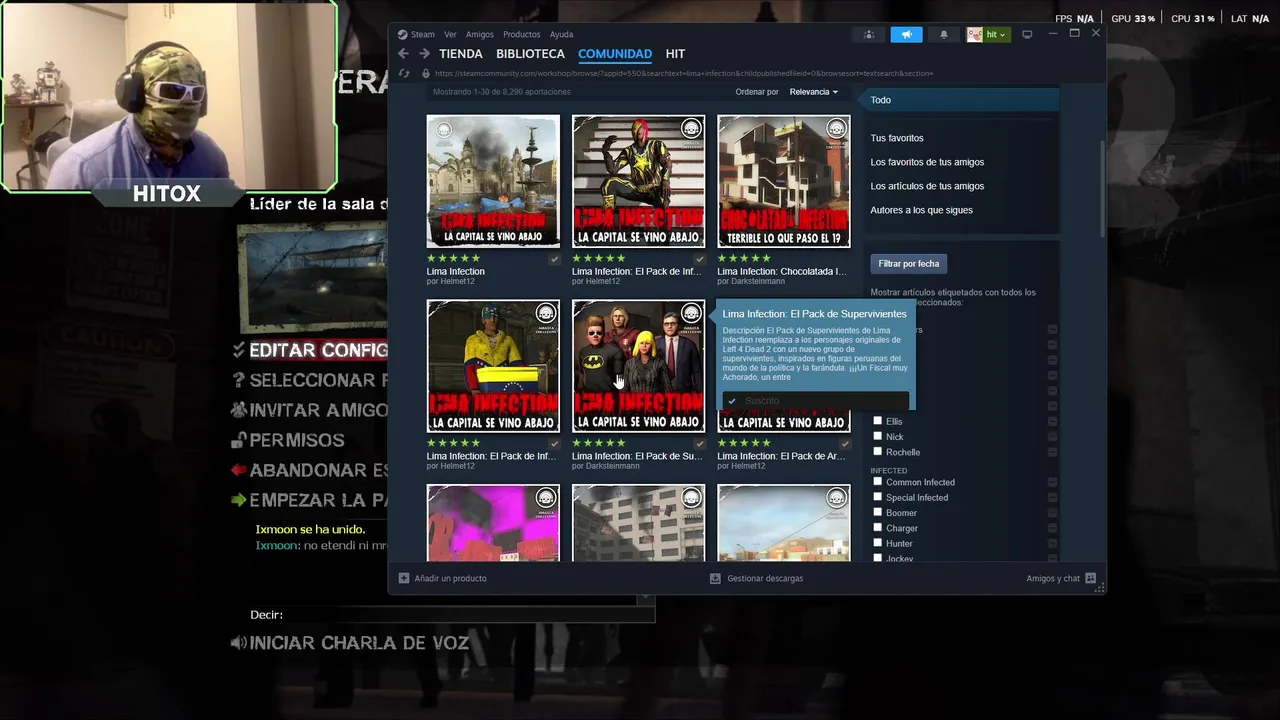The height and width of the screenshot is (720, 1280).
Task: Click the green arrow icon beside Empezar la partida
Action: pos(238,500)
